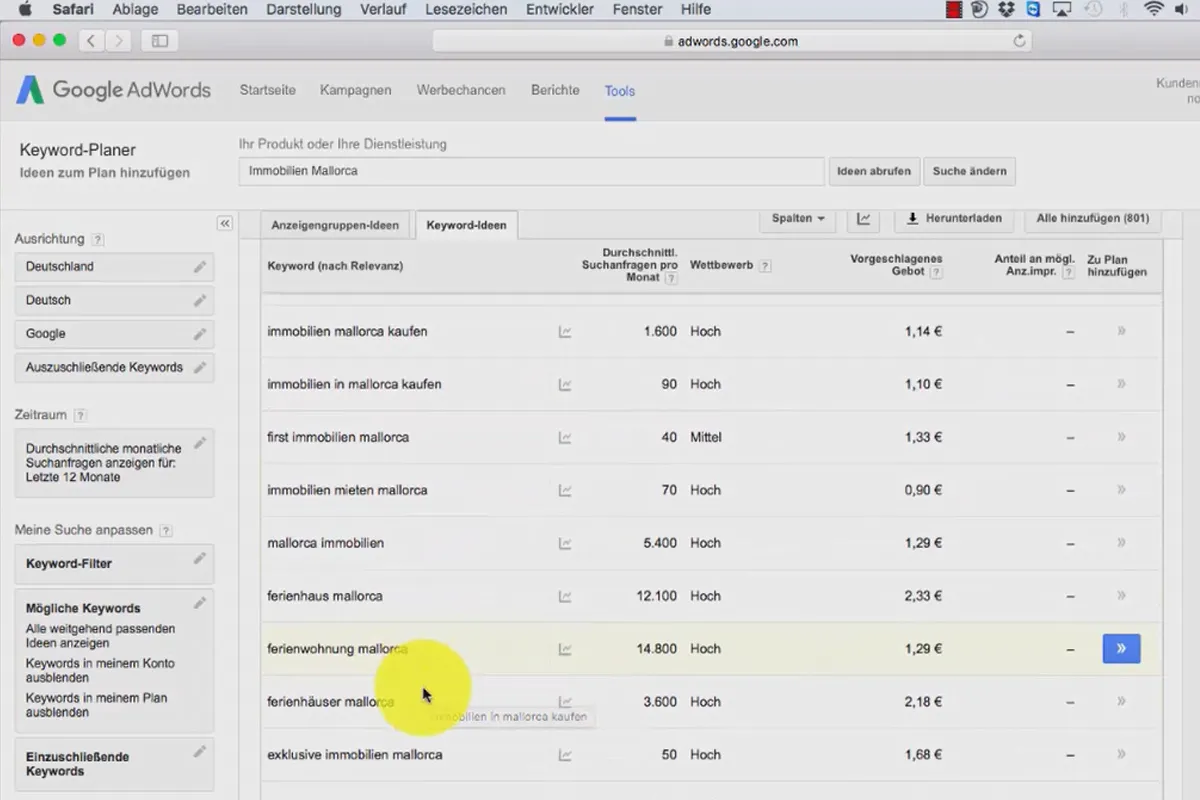
Task: Open trend chart for immobilien mallorca kaufen
Action: [x=565, y=332]
